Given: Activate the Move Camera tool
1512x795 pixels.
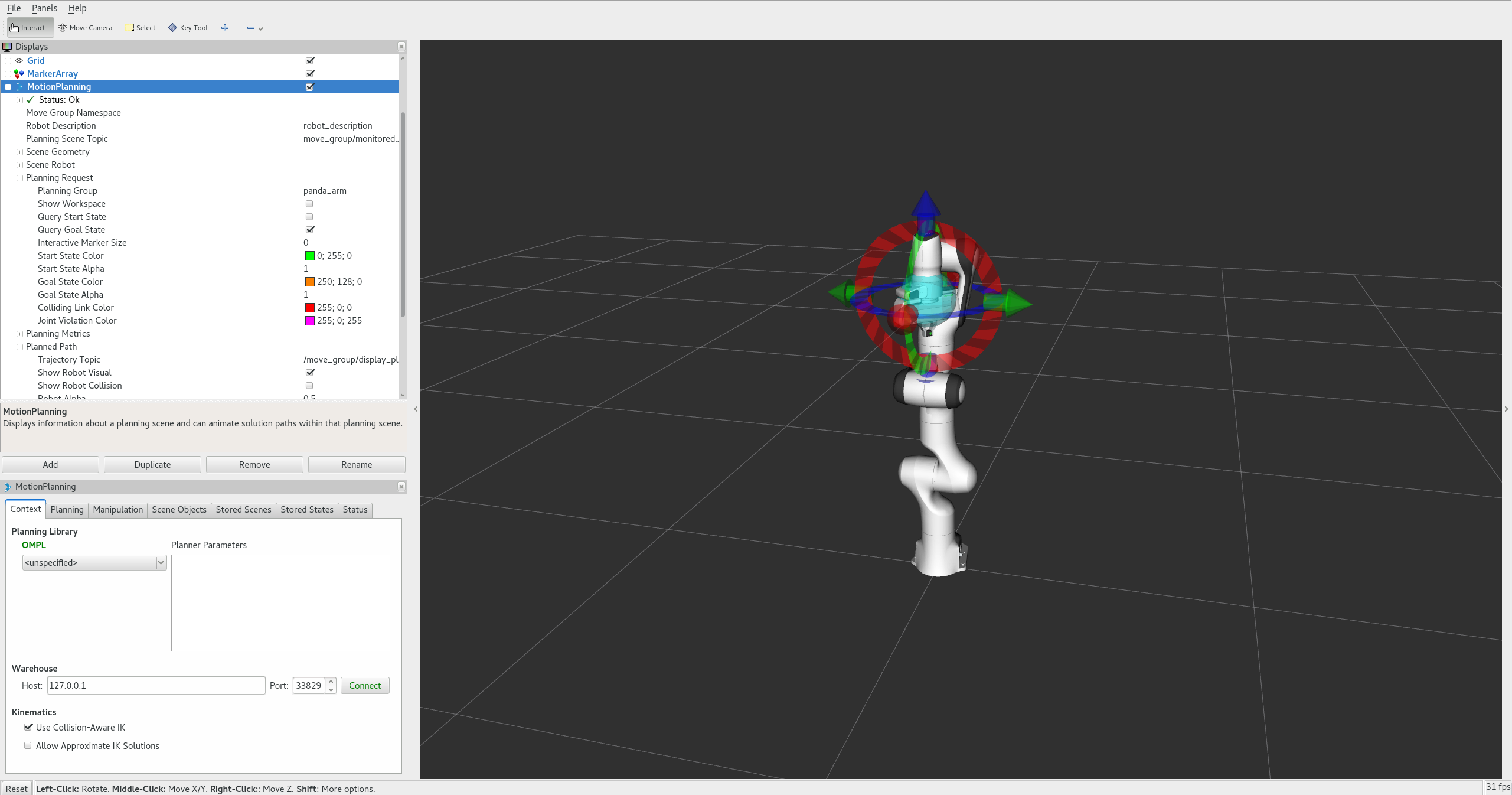Looking at the screenshot, I should (85, 28).
